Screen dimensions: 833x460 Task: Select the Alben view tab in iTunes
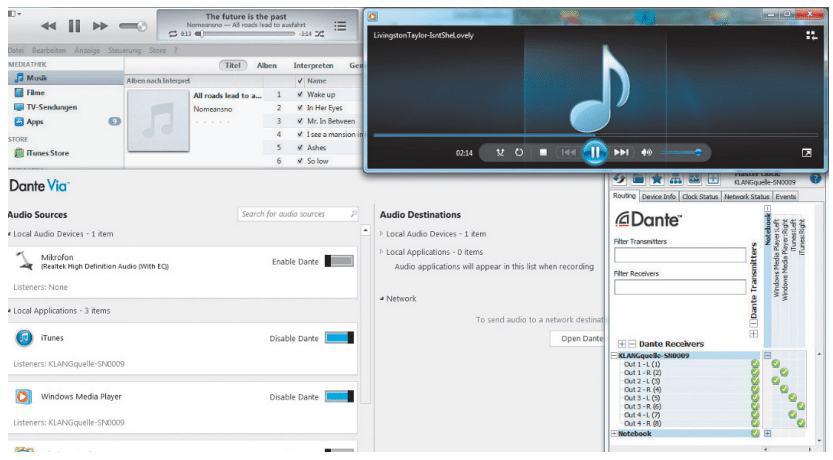coord(267,65)
